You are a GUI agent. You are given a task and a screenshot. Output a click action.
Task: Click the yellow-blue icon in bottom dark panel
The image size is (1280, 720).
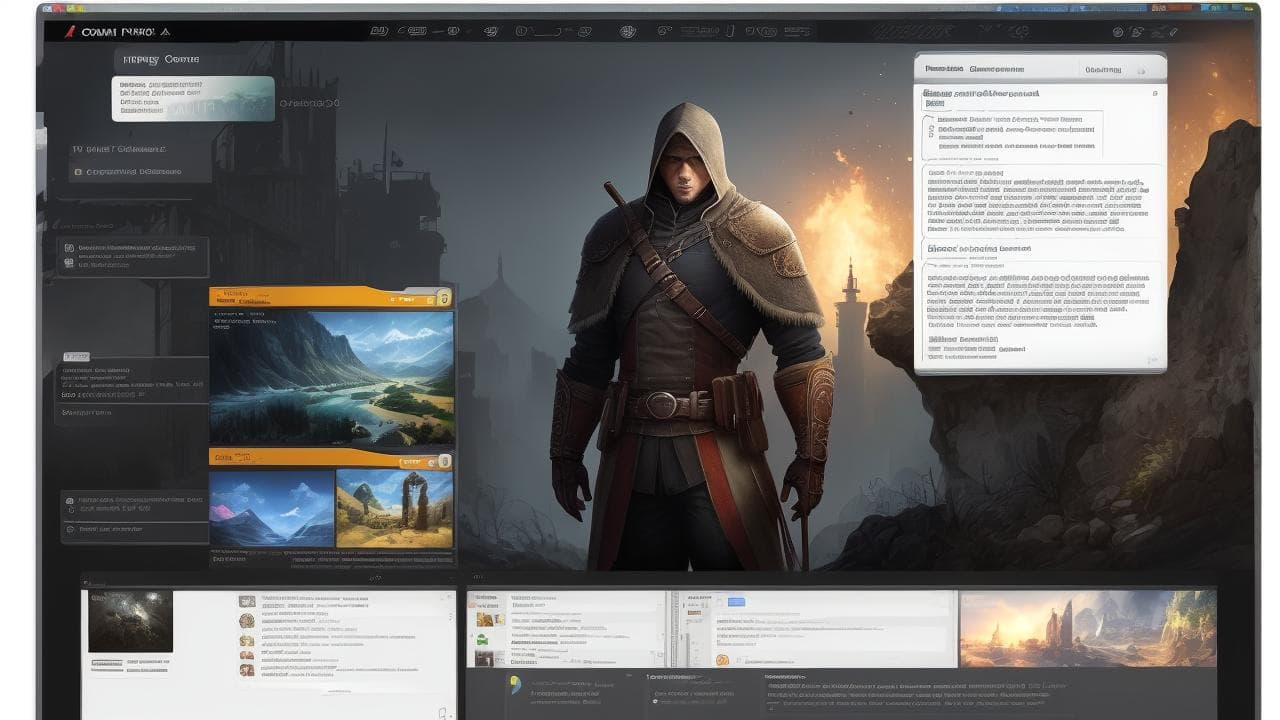[516, 685]
